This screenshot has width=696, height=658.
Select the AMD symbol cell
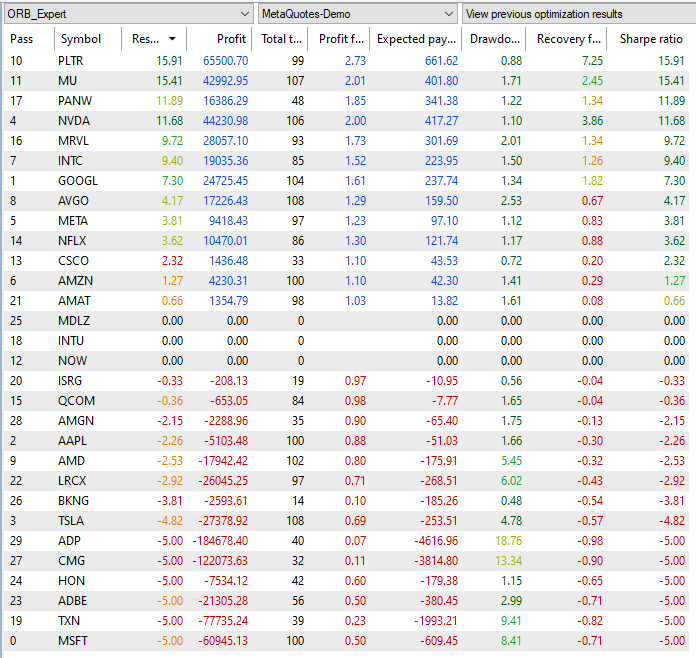click(x=71, y=460)
